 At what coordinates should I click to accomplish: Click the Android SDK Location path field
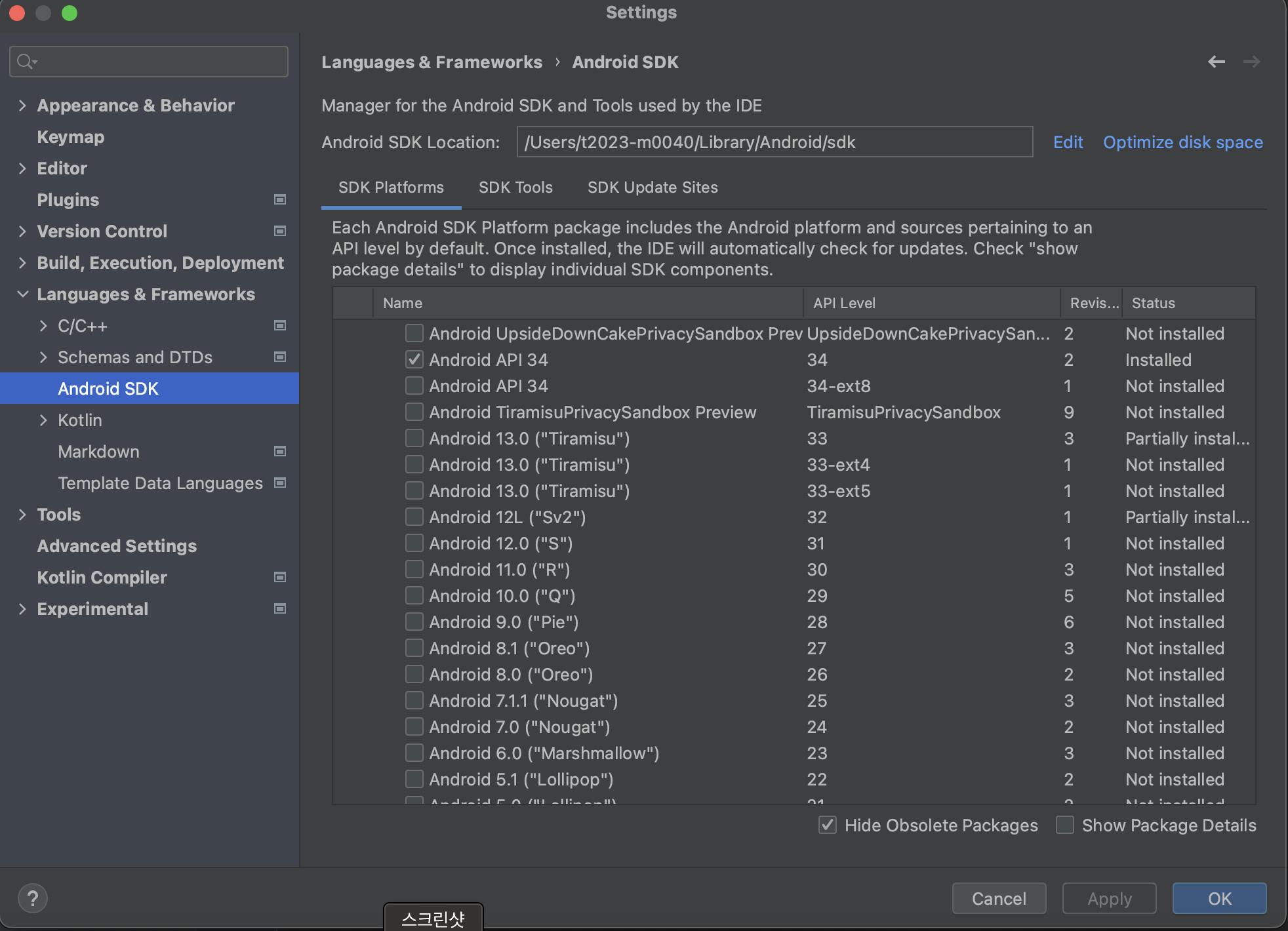[775, 142]
